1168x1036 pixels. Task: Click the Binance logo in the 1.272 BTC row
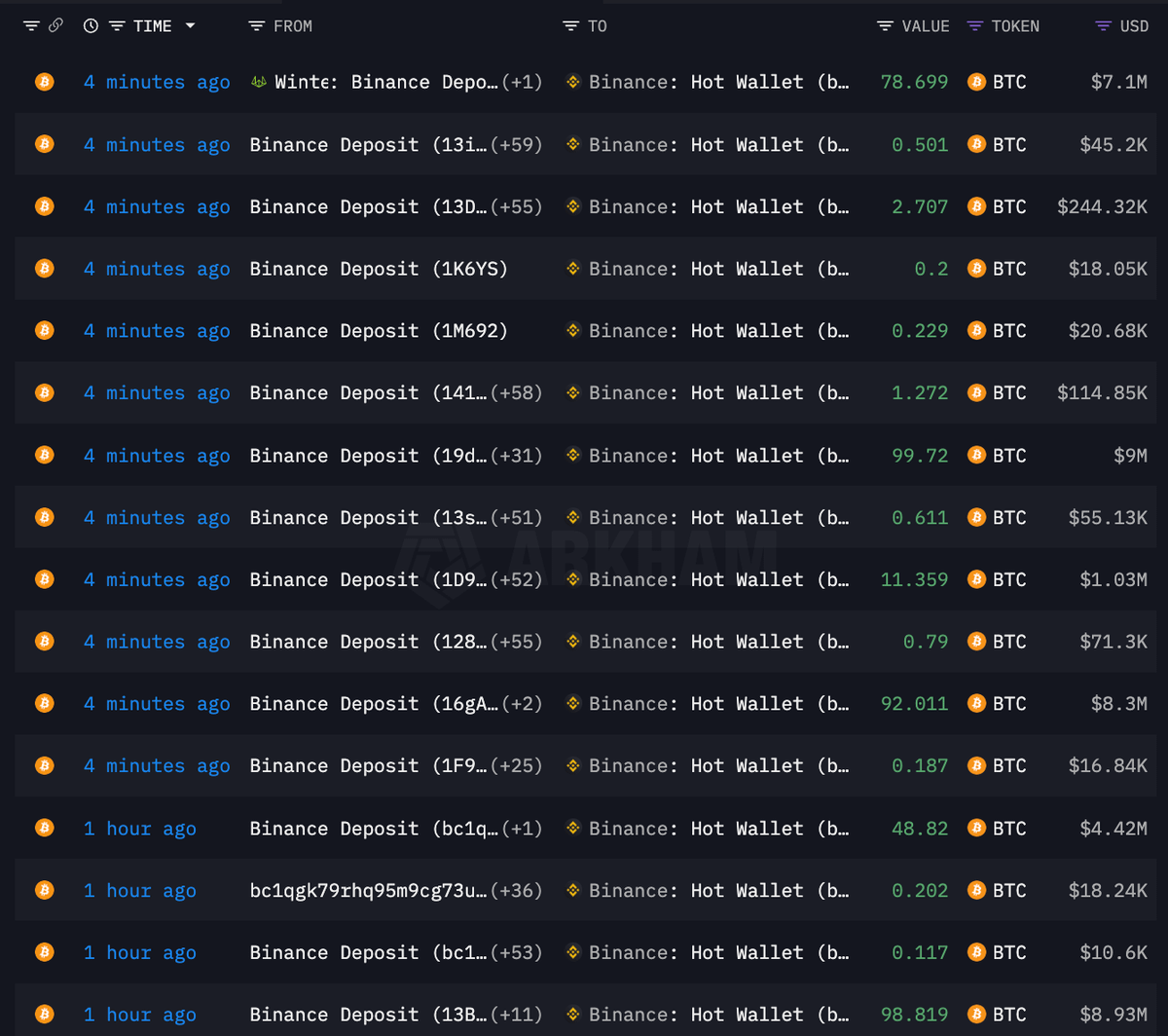coord(573,392)
